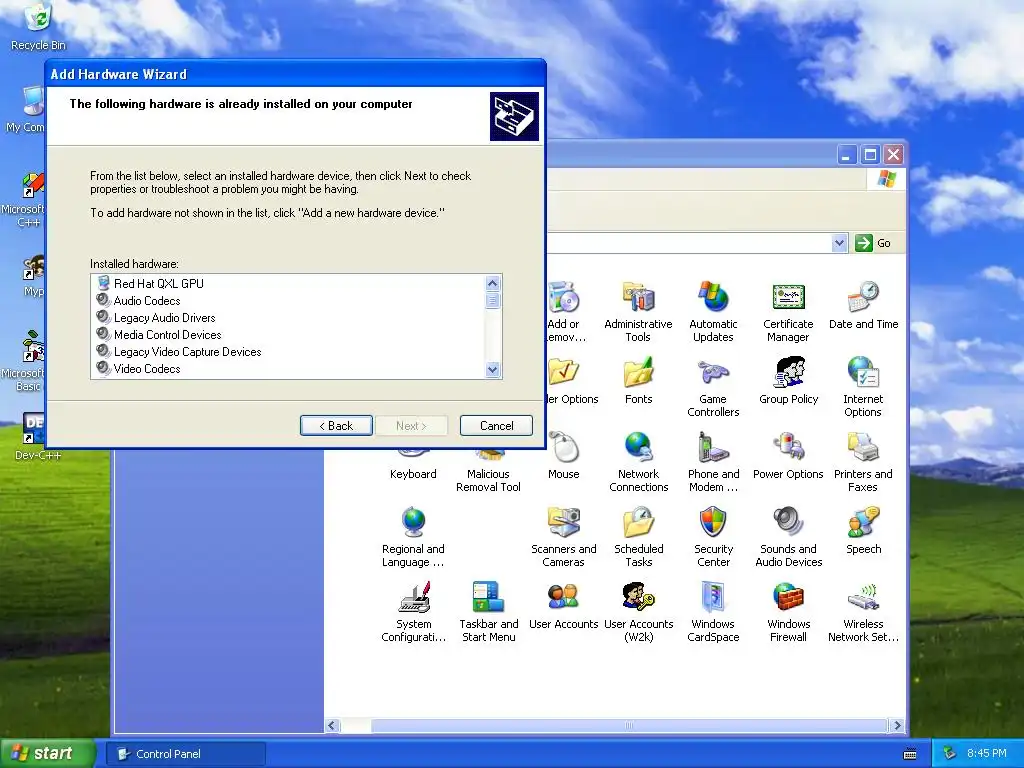Screen dimensions: 1024x768
Task: Click Cancel in Add Hardware Wizard
Action: (496, 426)
